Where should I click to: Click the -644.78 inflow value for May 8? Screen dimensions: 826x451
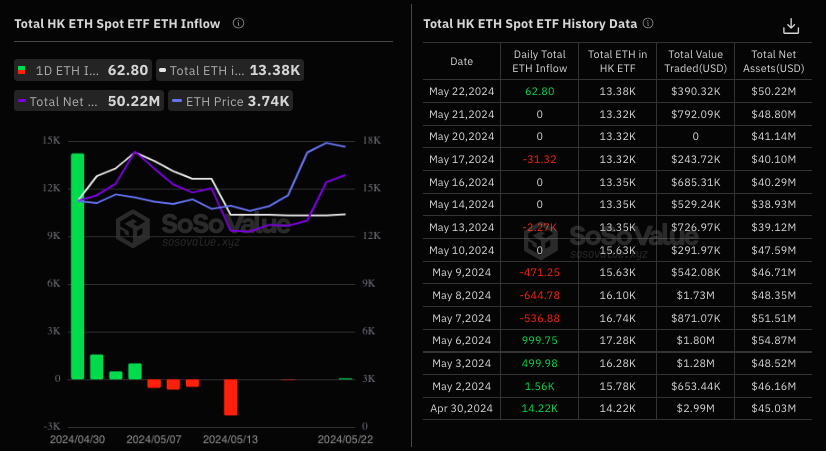point(539,297)
